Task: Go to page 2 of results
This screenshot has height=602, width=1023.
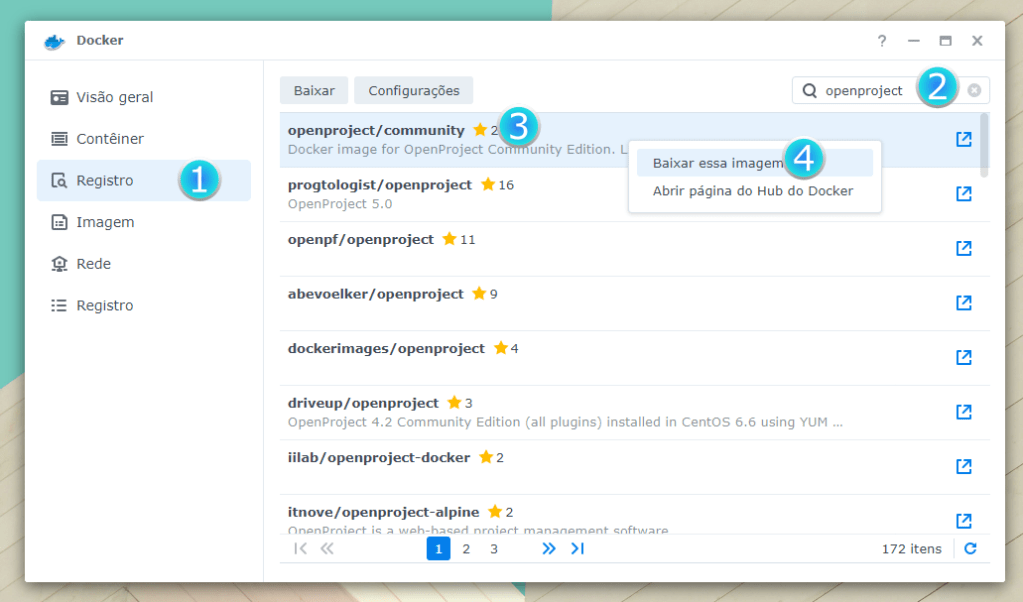Action: click(x=466, y=548)
